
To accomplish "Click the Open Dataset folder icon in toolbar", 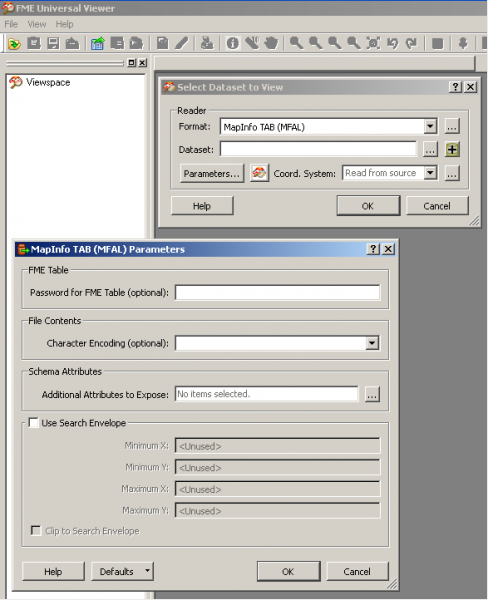I will [14, 44].
